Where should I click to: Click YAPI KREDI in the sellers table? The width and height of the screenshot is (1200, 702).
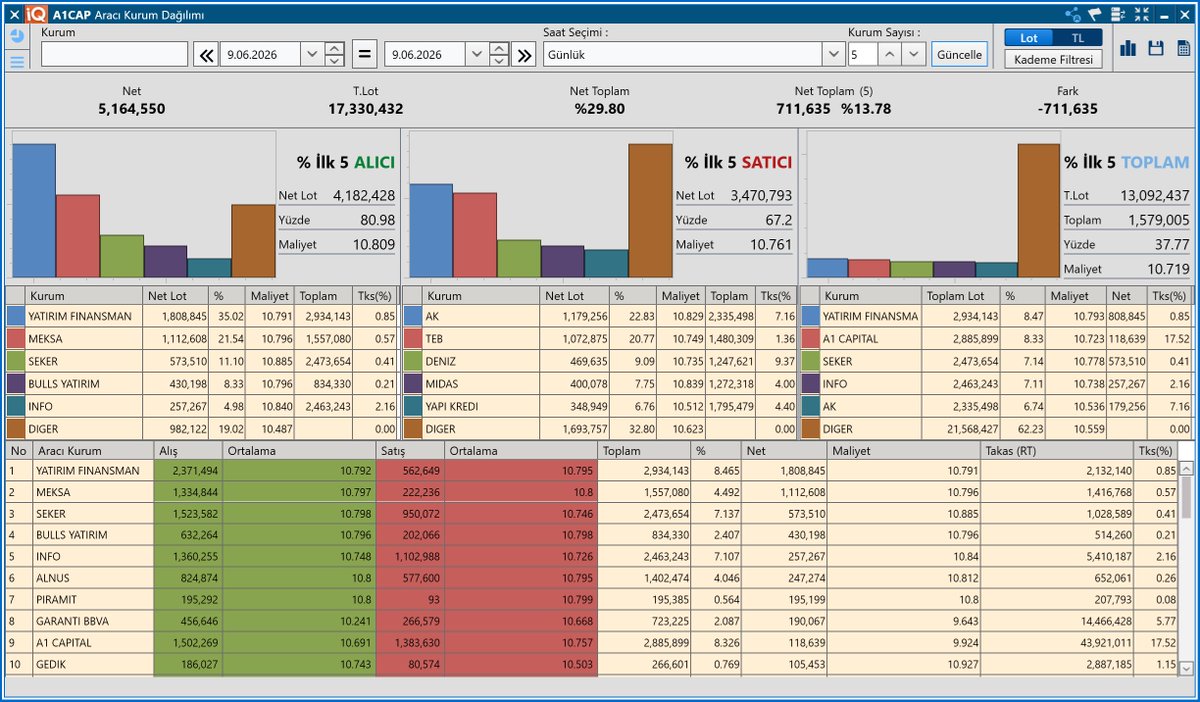(453, 406)
